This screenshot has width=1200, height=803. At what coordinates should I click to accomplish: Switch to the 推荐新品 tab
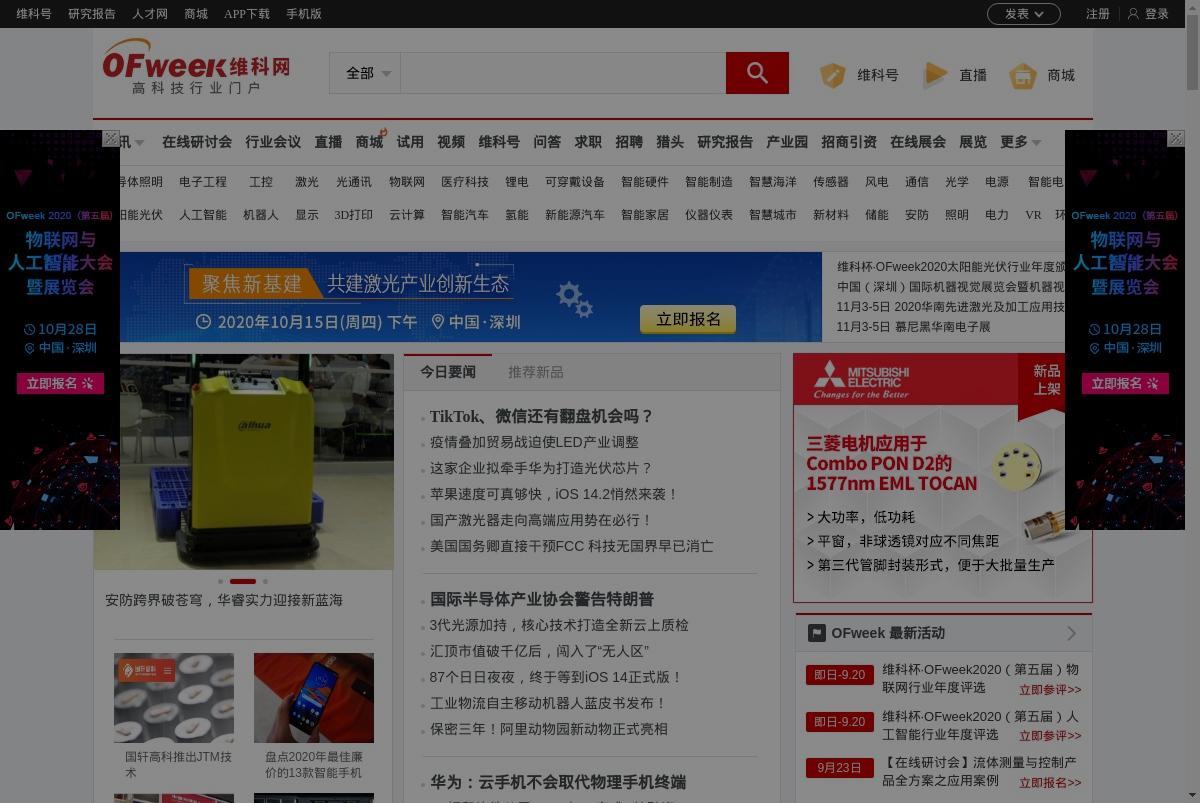[x=536, y=372]
